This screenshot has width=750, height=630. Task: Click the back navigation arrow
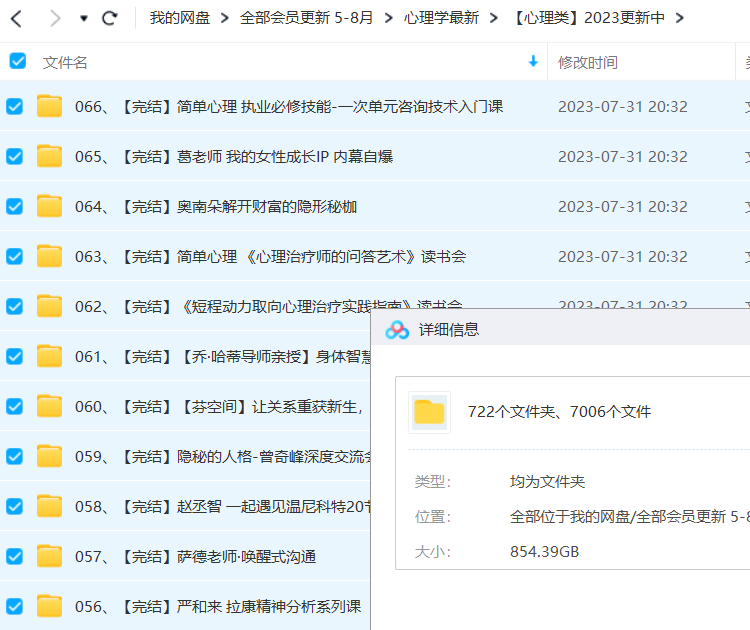click(17, 18)
